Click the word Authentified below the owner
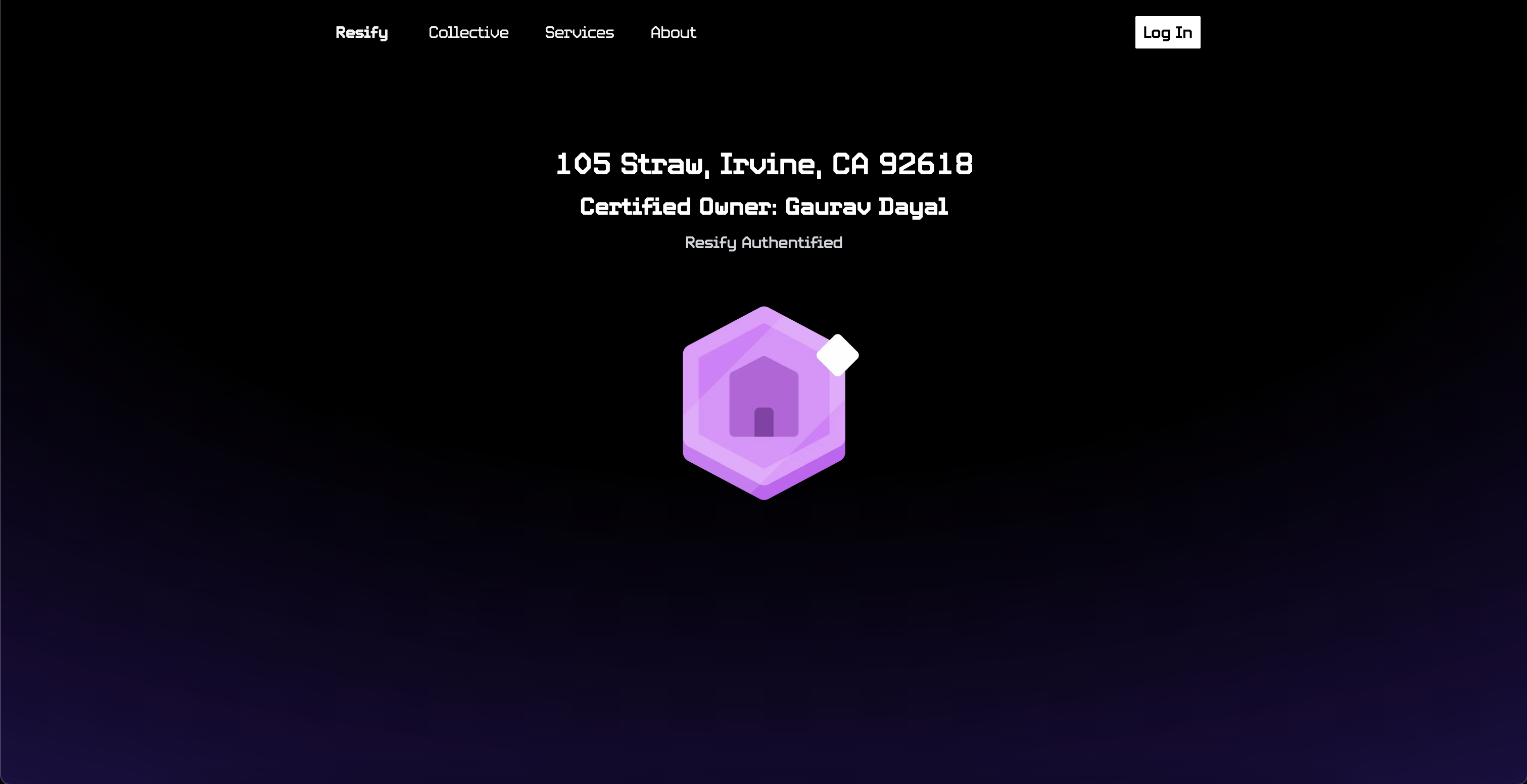 (x=791, y=242)
